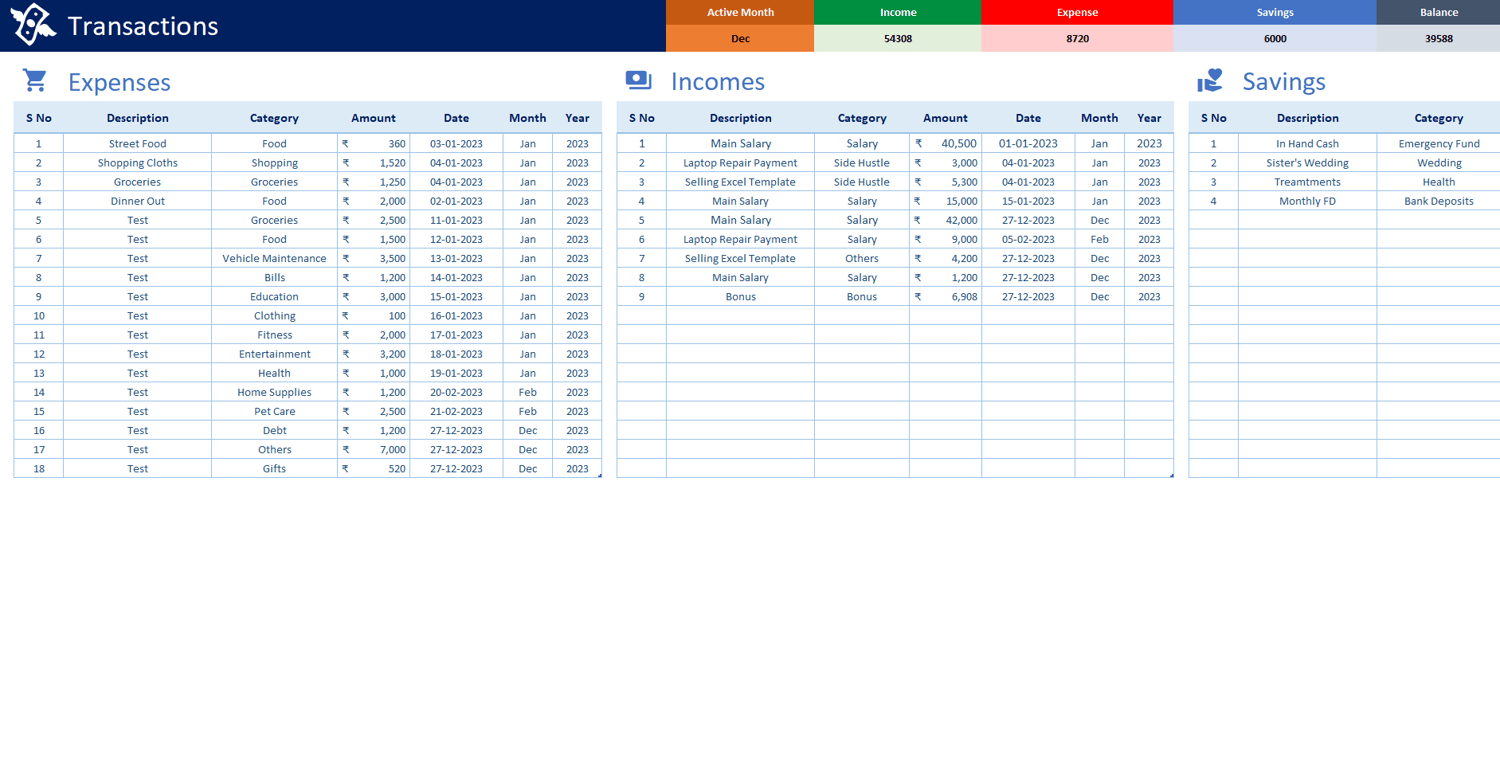The image size is (1500, 775).
Task: Click the Savings section title
Action: click(x=1284, y=82)
